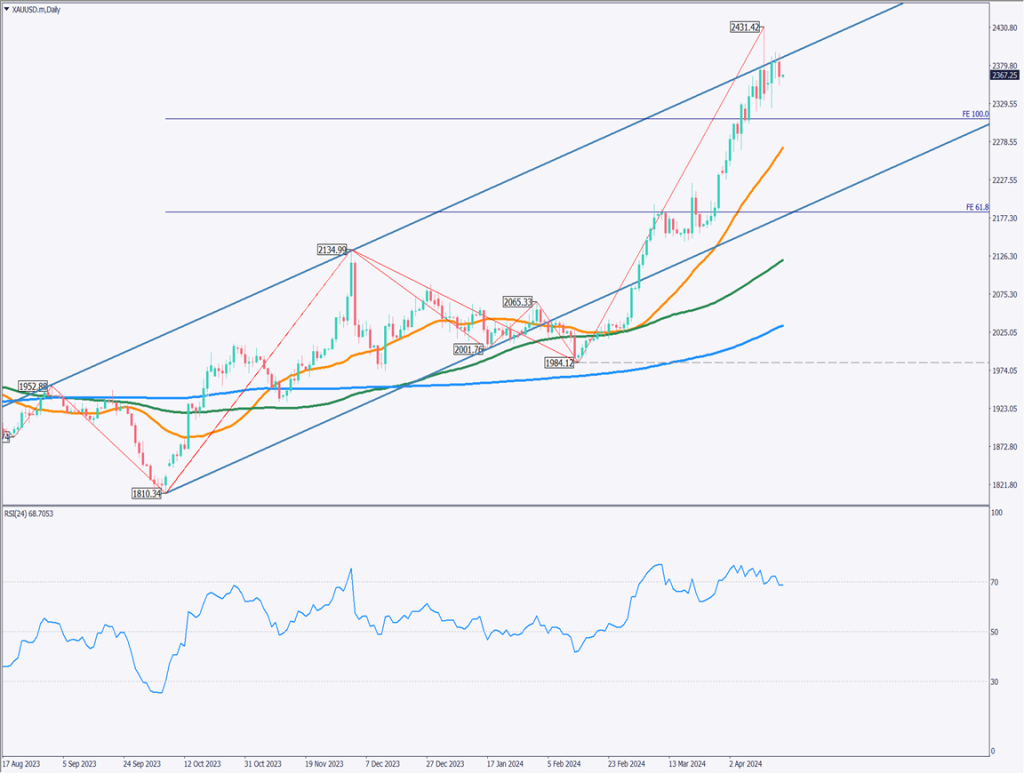Click the 1810.34 swing low label
This screenshot has height=773, width=1024.
point(146,493)
